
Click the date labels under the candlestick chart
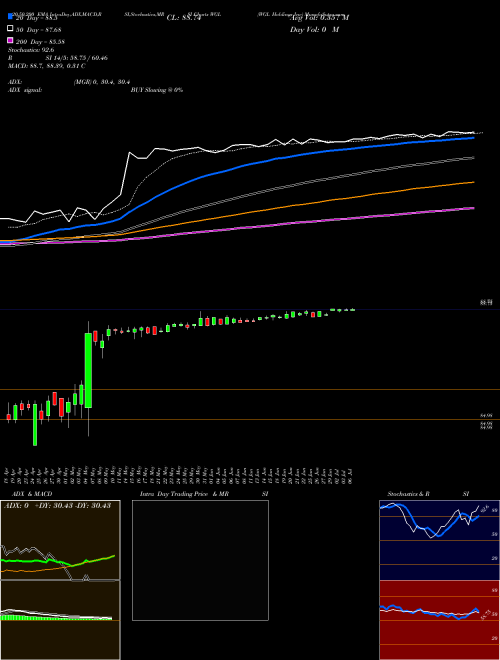pos(179,475)
